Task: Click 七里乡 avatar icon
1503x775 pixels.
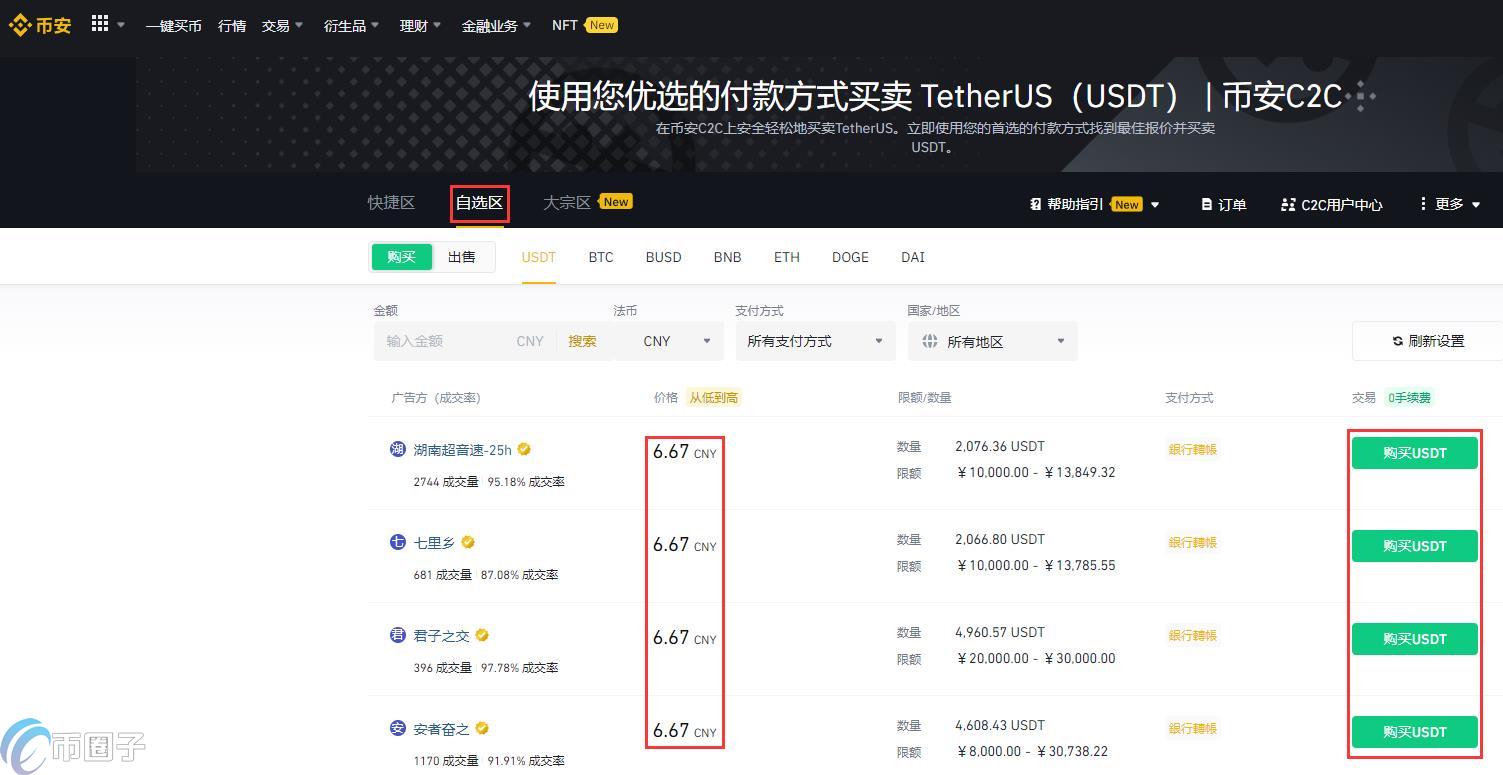Action: click(x=397, y=542)
